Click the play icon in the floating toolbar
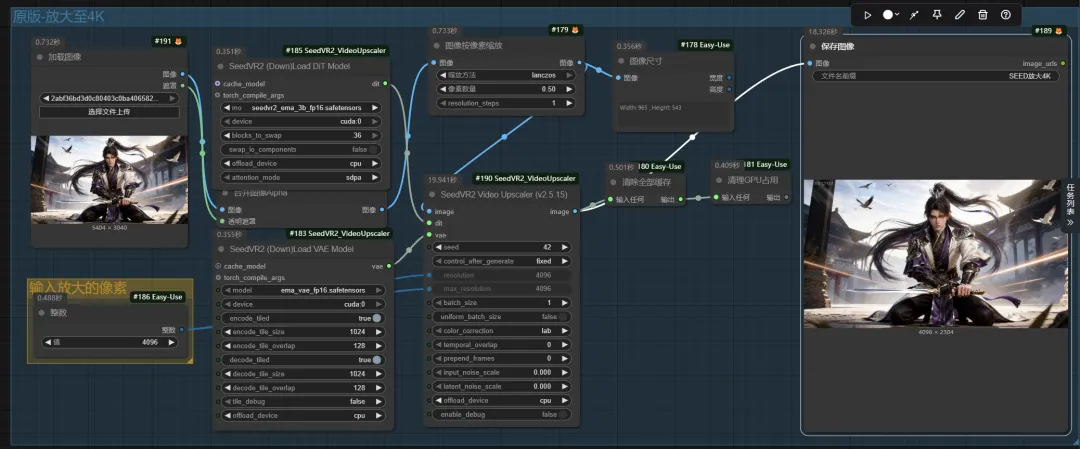 (x=868, y=14)
